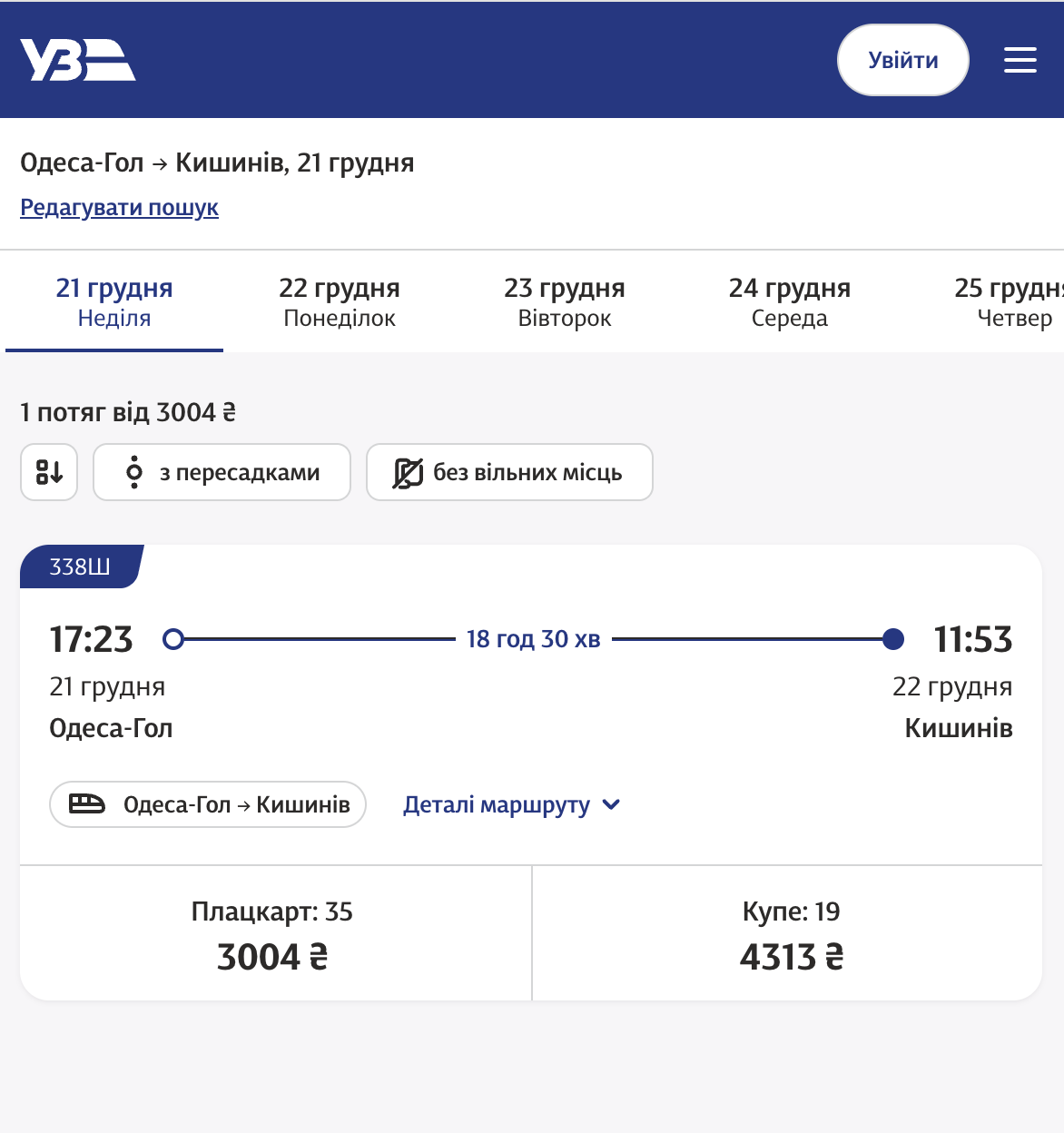Open the 25 грудня Четвер tab

point(1010,302)
